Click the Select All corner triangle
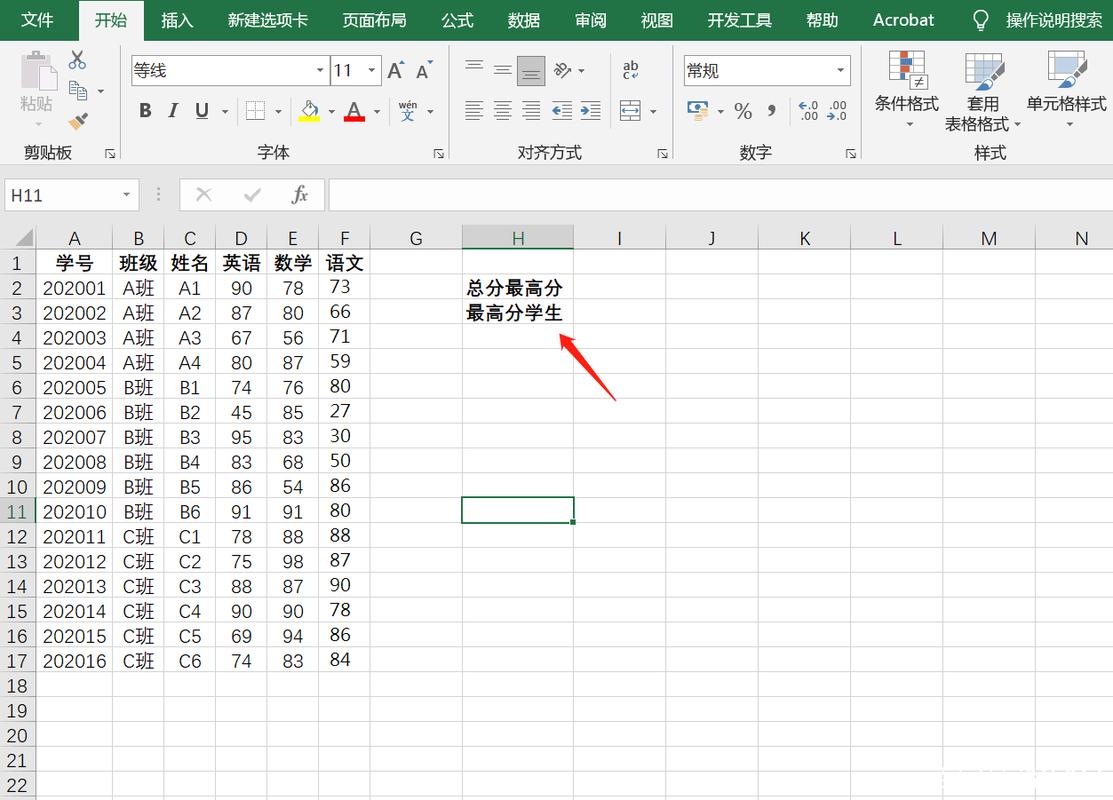The image size is (1113, 800). point(23,237)
